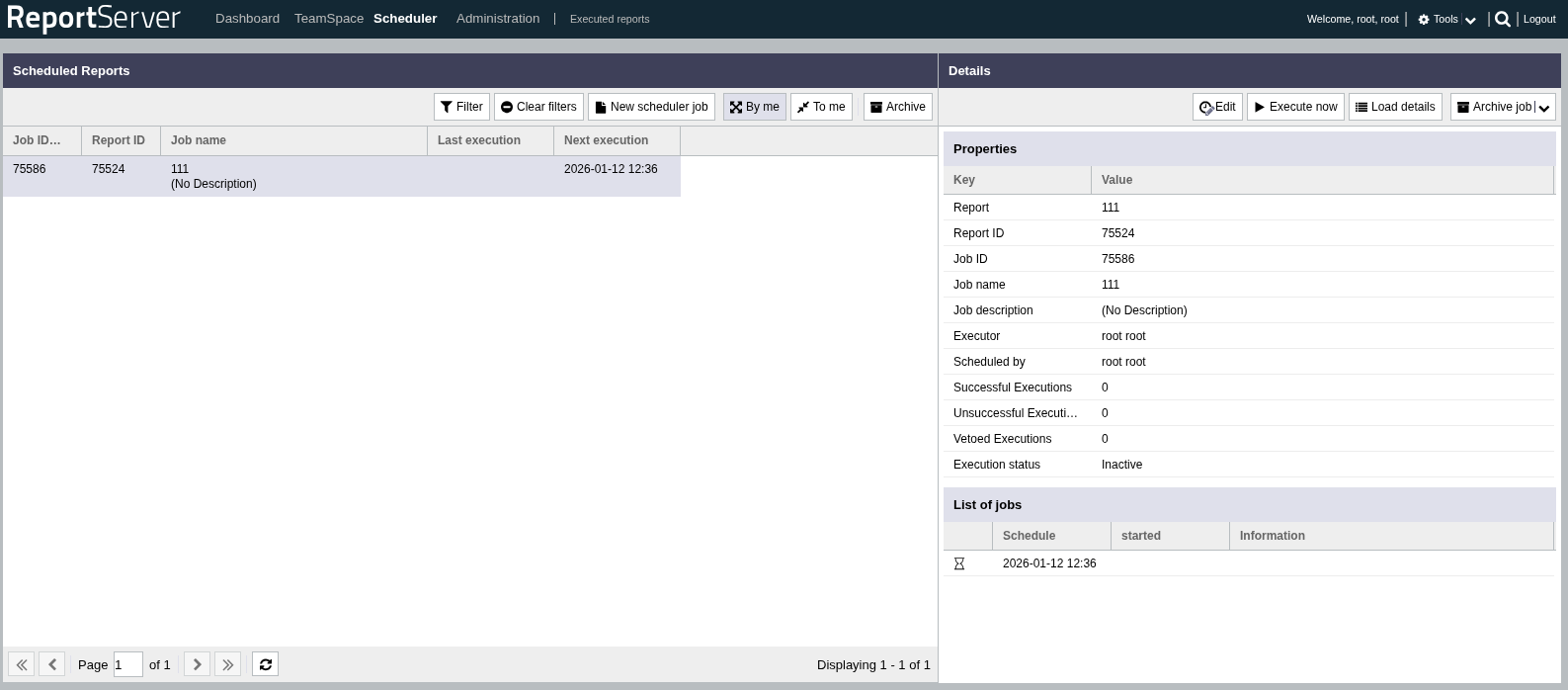The image size is (1568, 690).
Task: Jump to the first page arrow
Action: coord(22,664)
